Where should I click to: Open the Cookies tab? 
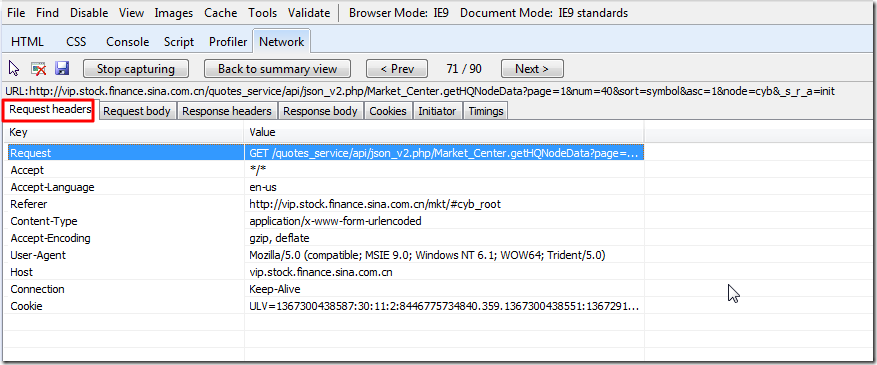click(x=388, y=111)
